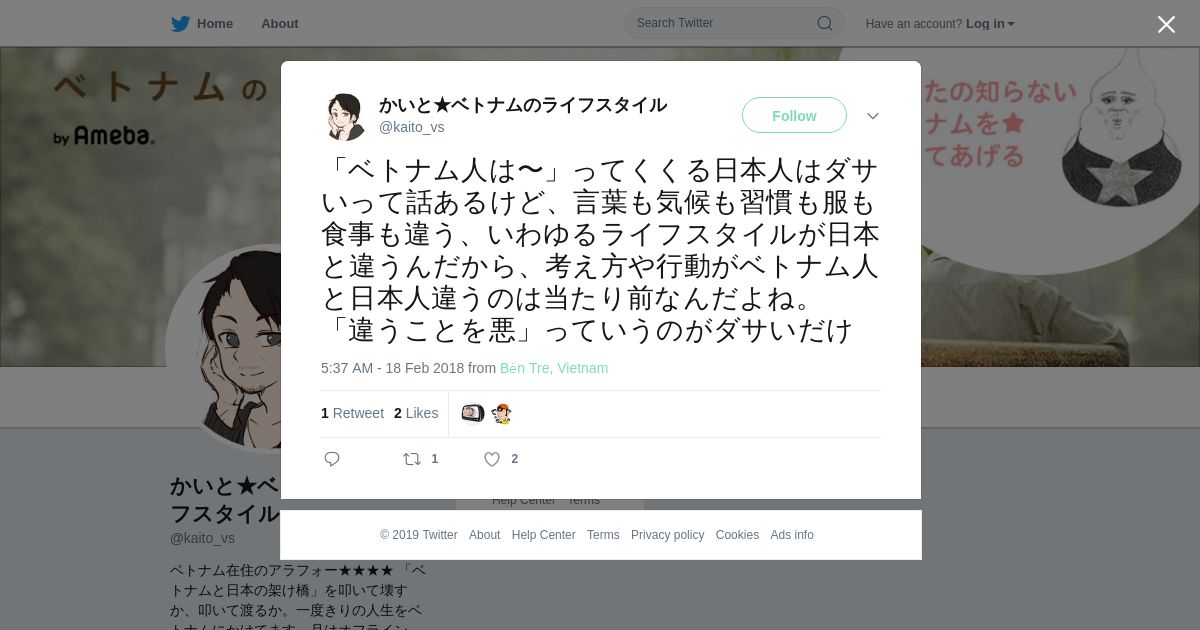The width and height of the screenshot is (1200, 630).
Task: Open the Ben Tre, Vietnam location link
Action: pyautogui.click(x=554, y=368)
